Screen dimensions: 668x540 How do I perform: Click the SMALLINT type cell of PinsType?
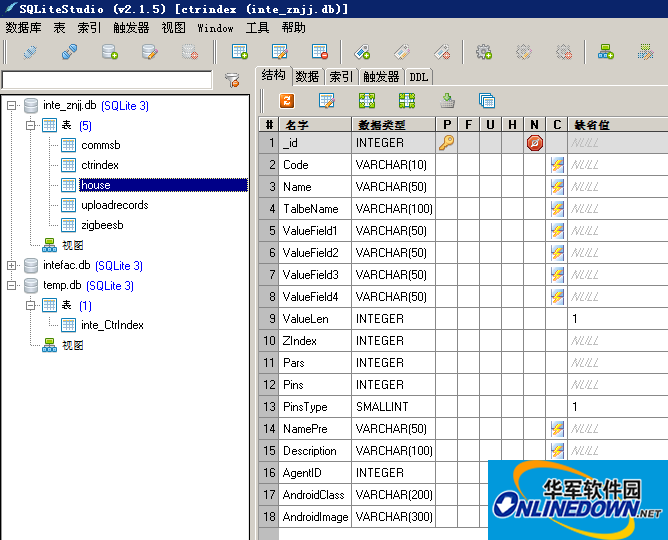coord(394,407)
